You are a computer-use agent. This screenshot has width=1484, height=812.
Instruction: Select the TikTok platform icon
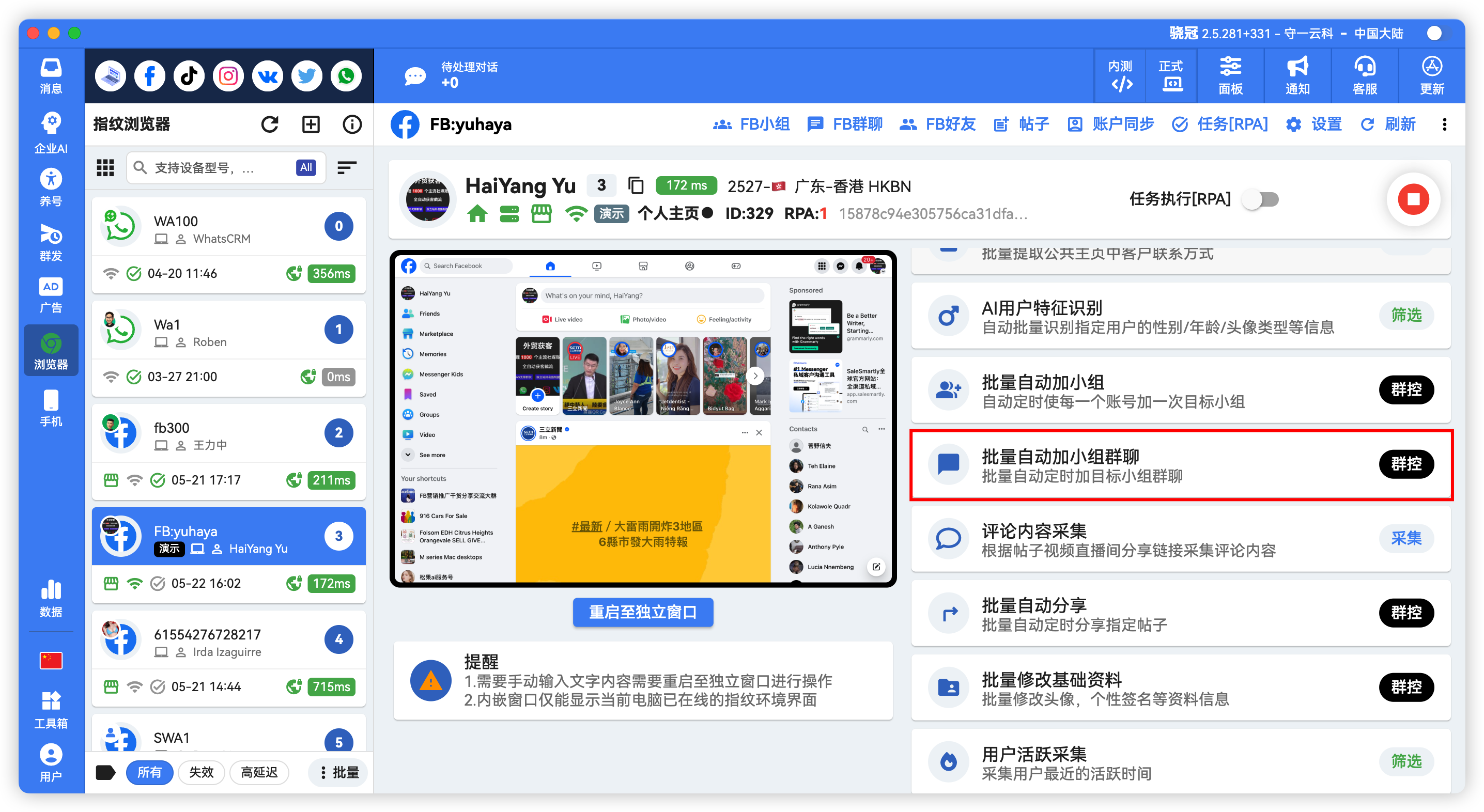tap(189, 75)
